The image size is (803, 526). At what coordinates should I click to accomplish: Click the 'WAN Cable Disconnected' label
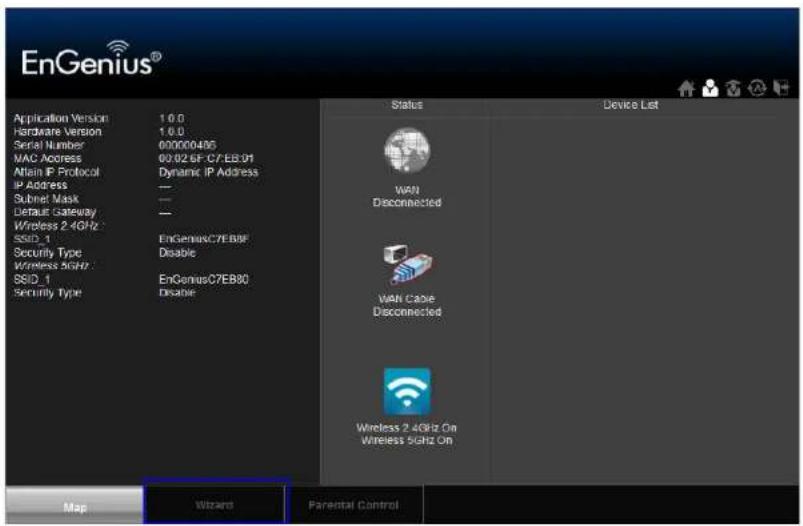pos(407,305)
